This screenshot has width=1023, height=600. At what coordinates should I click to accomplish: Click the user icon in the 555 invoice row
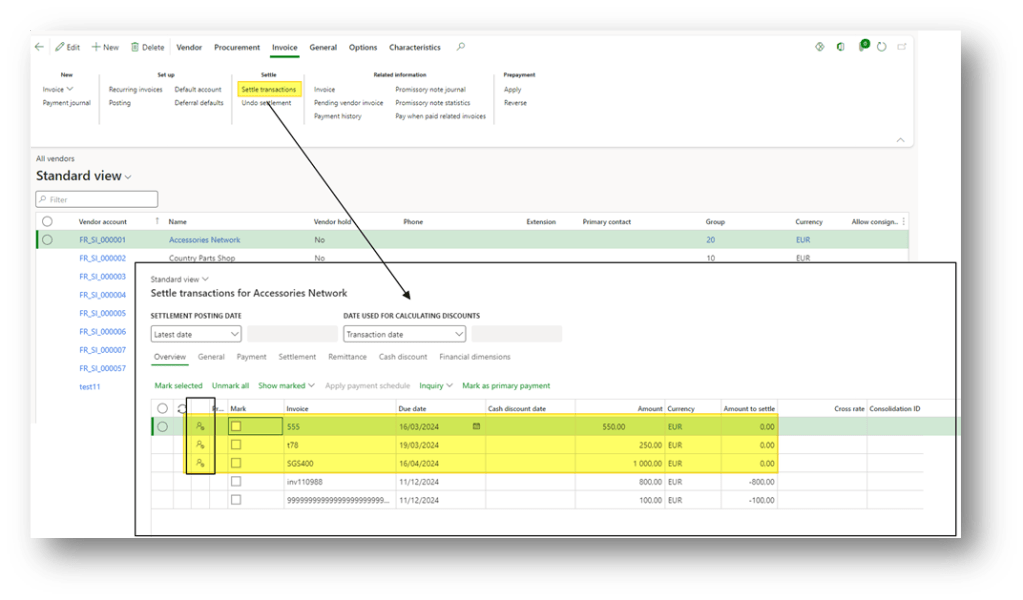coord(200,426)
